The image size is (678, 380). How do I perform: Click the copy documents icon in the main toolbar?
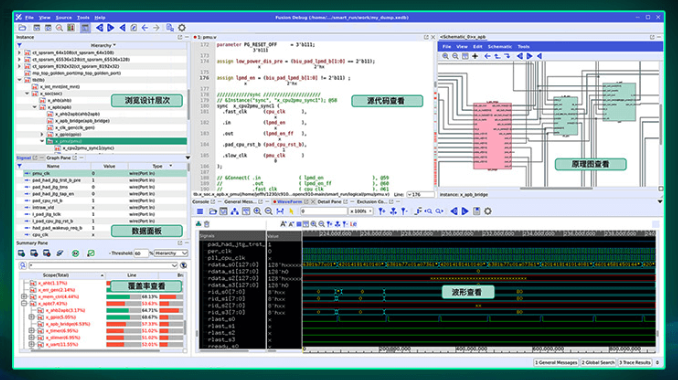[170, 28]
